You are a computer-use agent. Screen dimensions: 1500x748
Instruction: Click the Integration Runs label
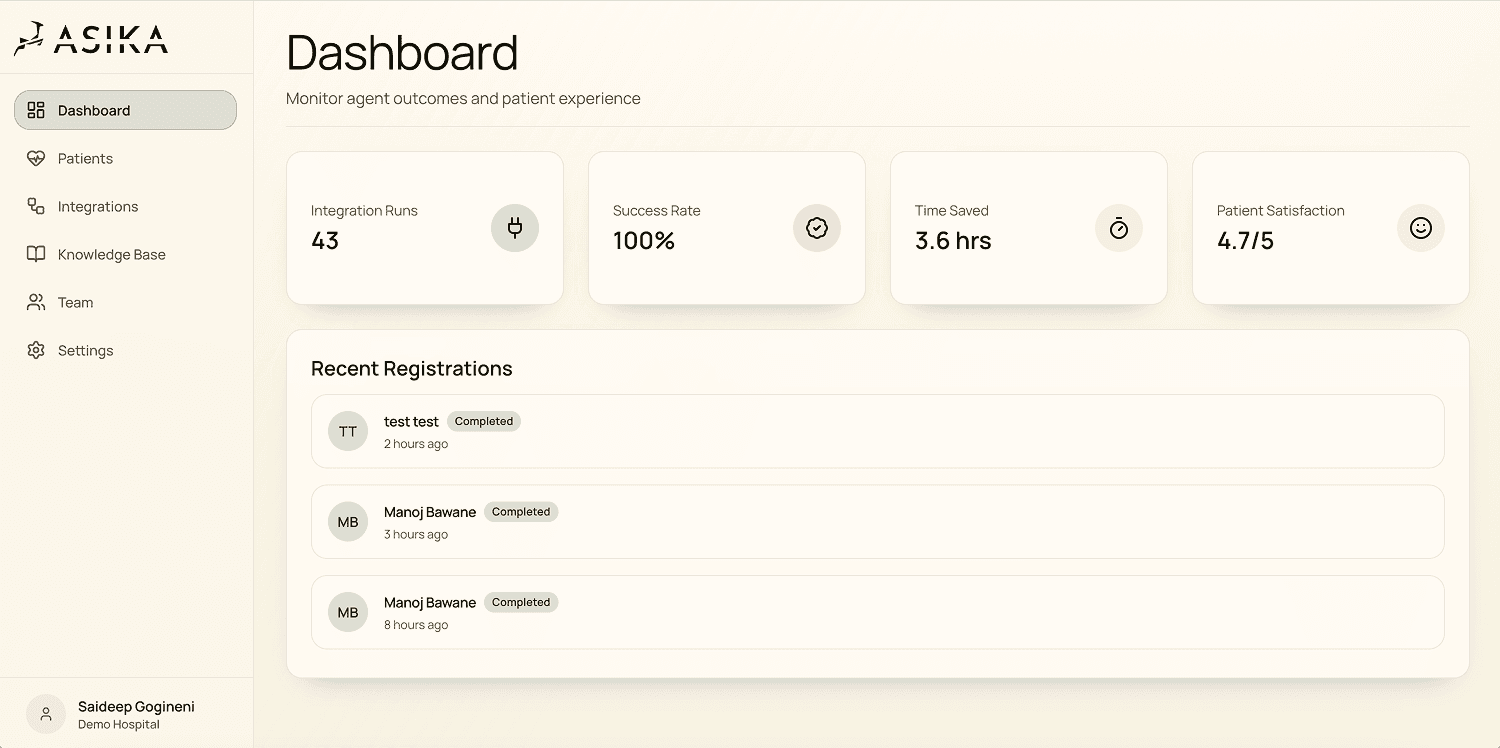(364, 211)
